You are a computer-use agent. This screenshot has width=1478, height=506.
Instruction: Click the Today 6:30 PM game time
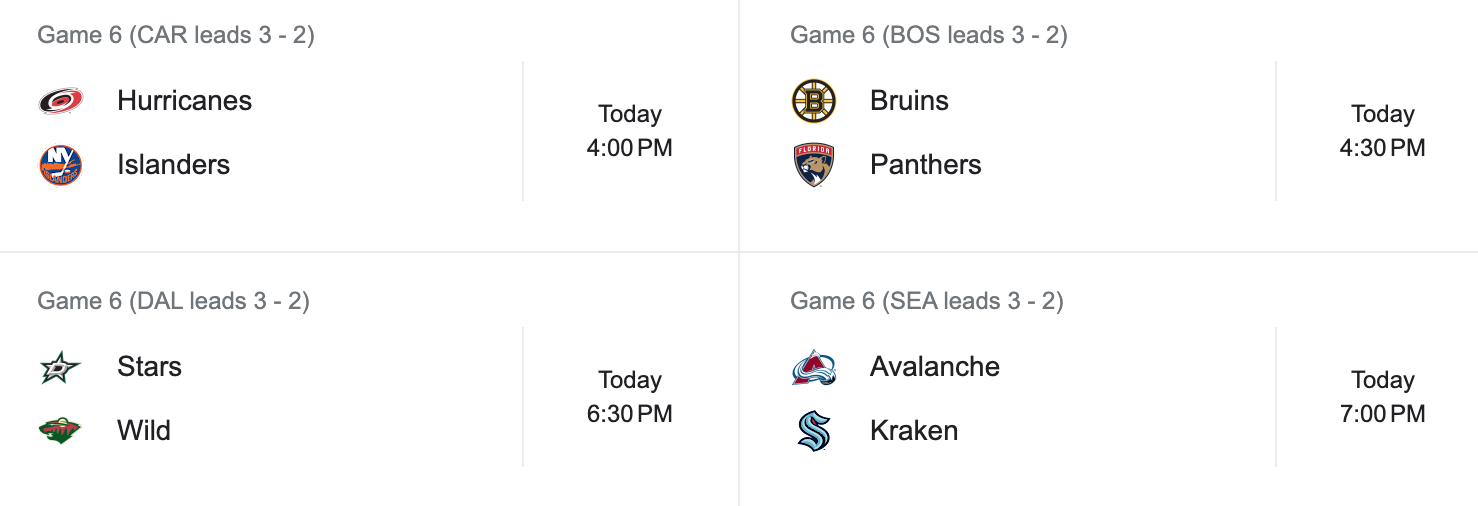point(629,397)
